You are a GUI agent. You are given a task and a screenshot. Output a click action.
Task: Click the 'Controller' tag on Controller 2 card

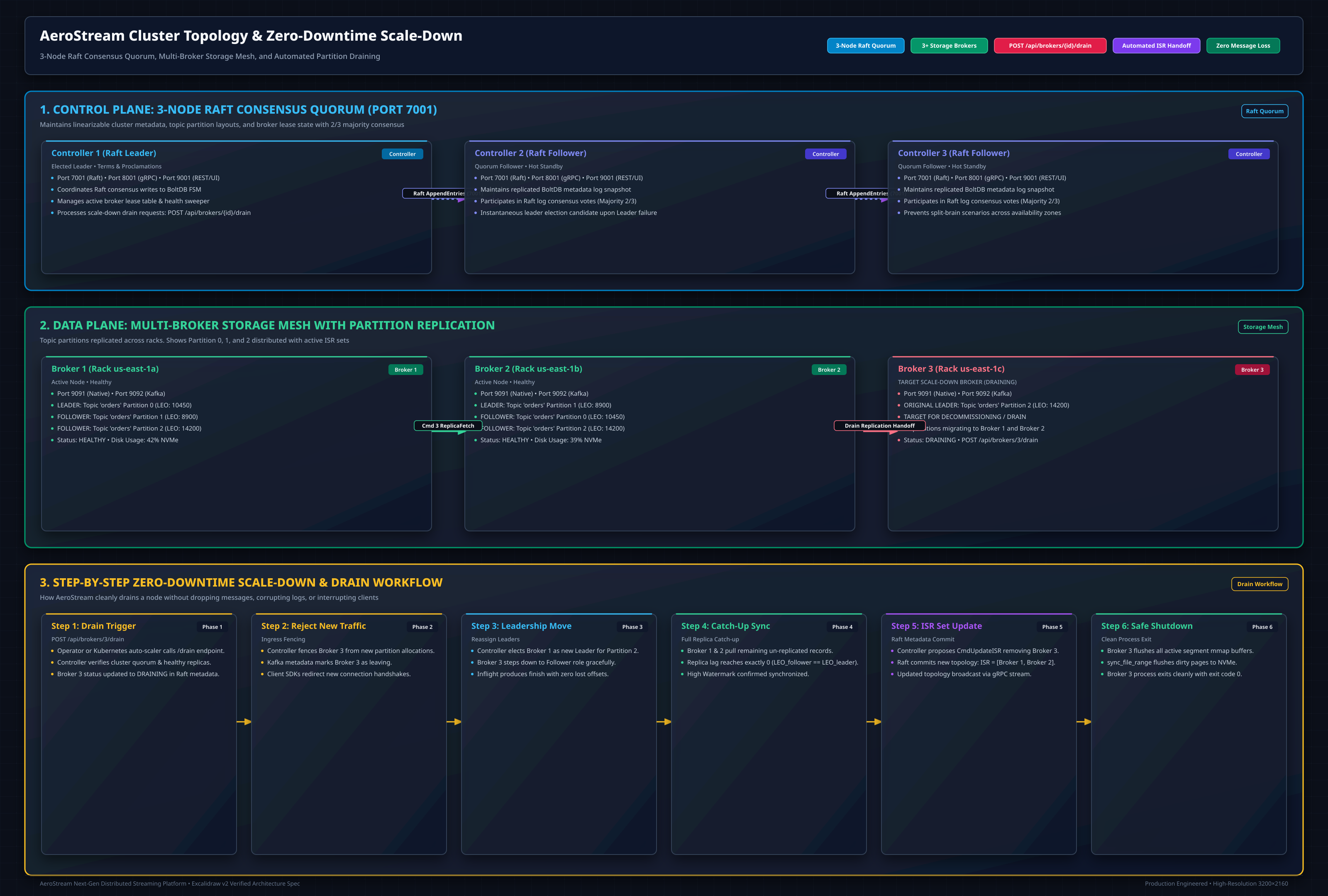point(826,154)
